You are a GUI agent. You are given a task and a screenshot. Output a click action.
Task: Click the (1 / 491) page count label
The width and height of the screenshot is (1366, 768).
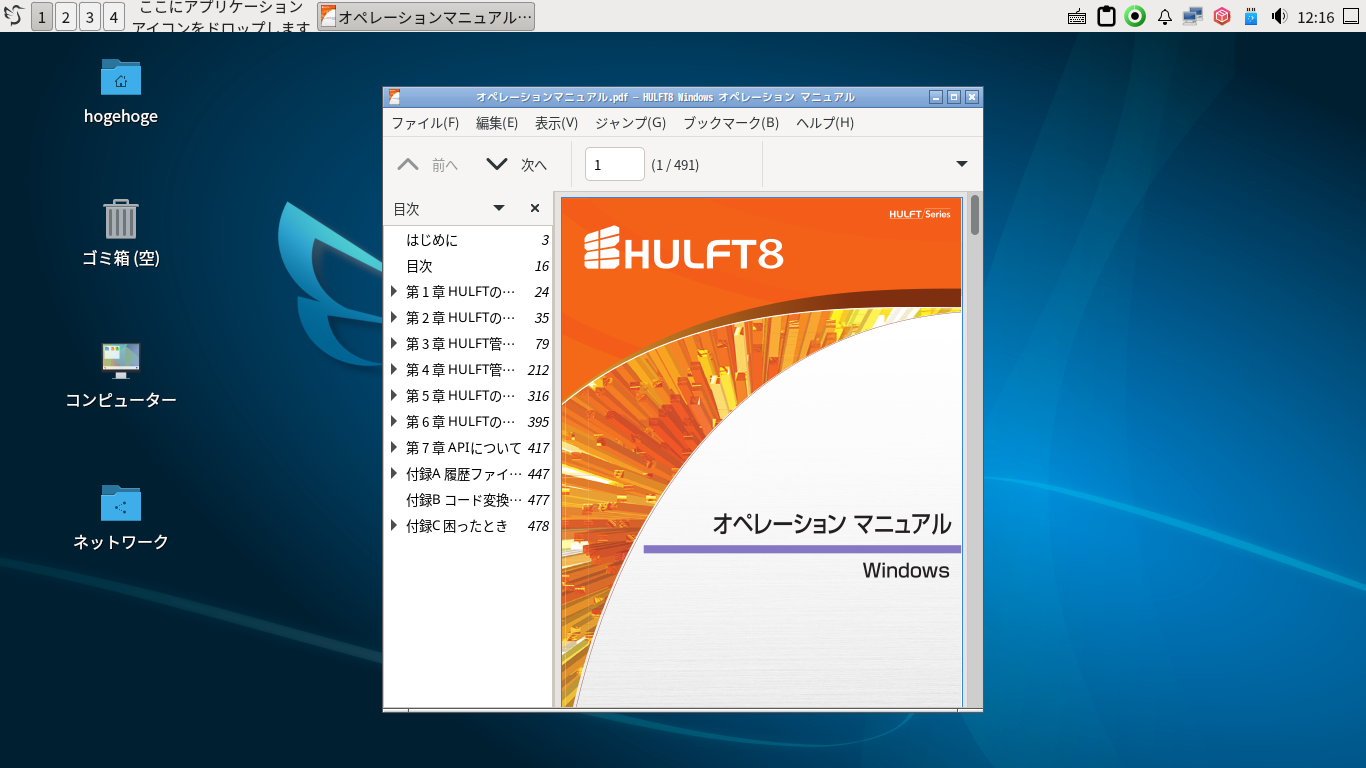coord(675,165)
